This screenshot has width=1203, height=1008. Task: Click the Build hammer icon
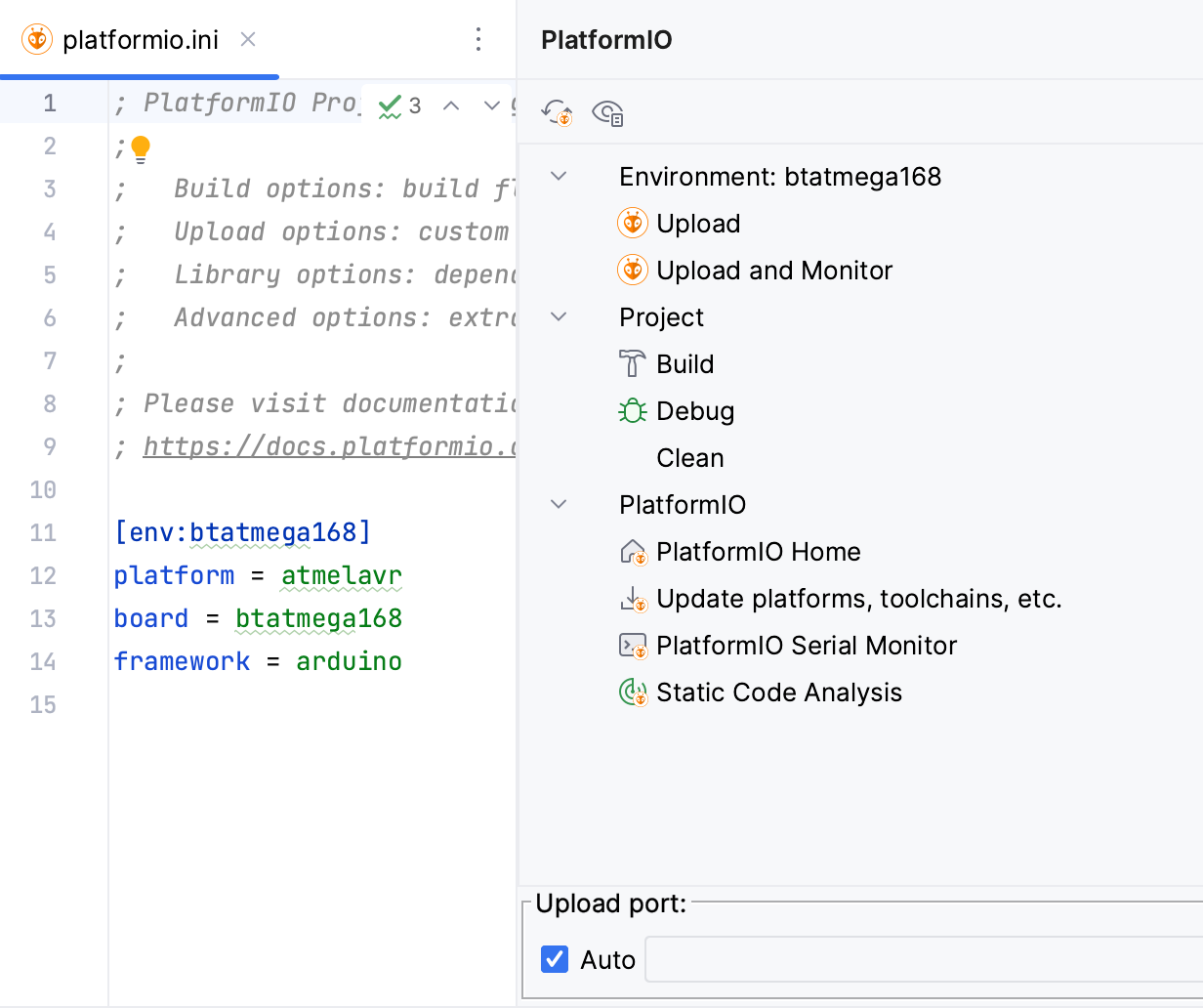point(633,364)
